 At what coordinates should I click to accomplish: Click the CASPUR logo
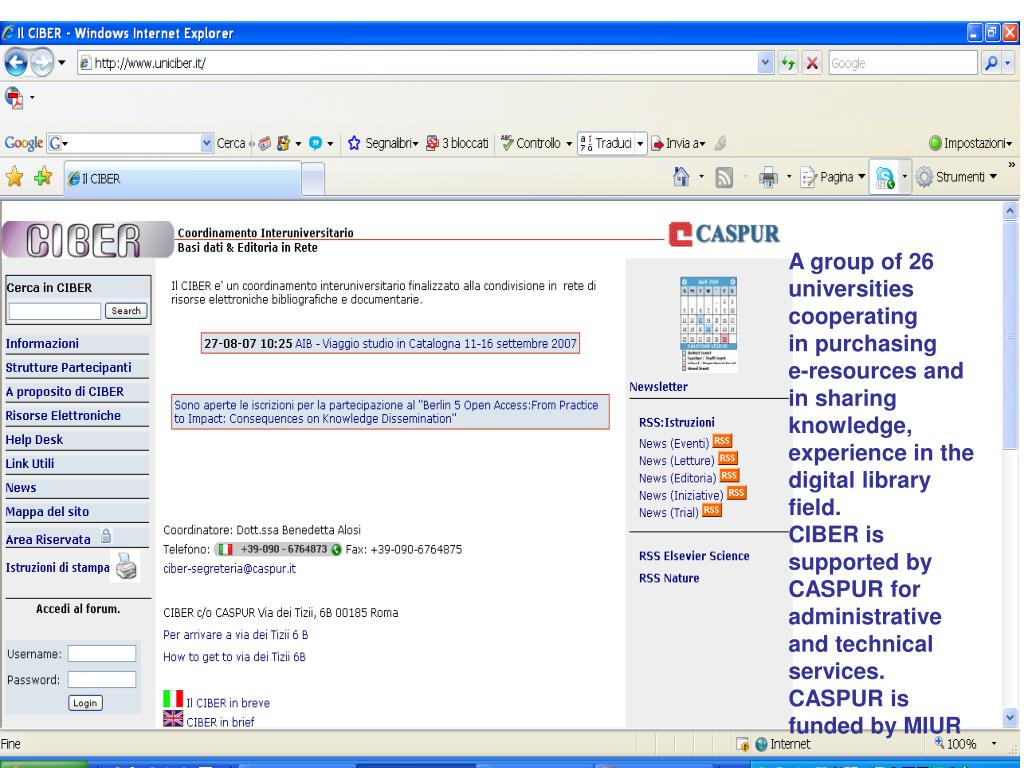click(724, 234)
